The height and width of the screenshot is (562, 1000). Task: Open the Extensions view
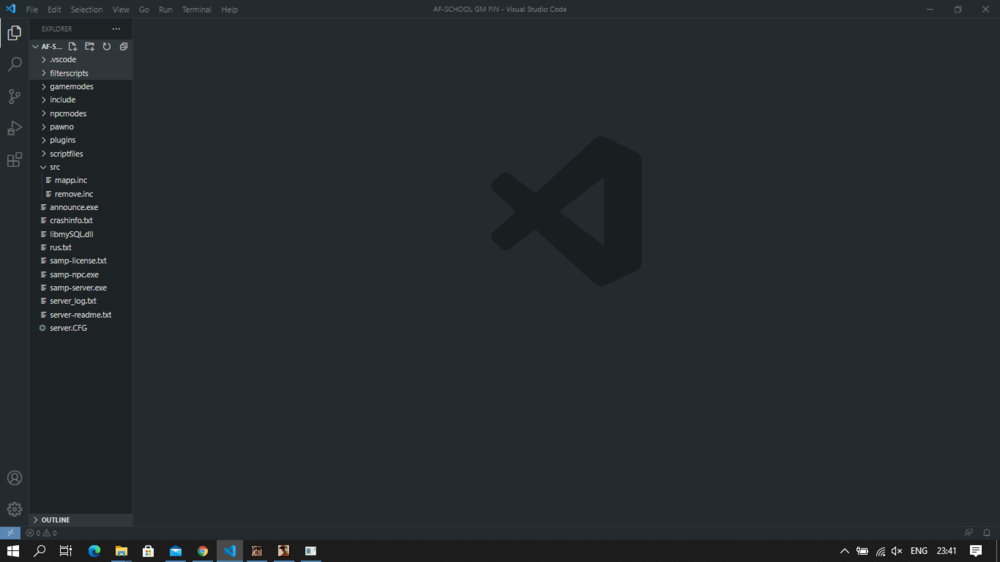14,159
